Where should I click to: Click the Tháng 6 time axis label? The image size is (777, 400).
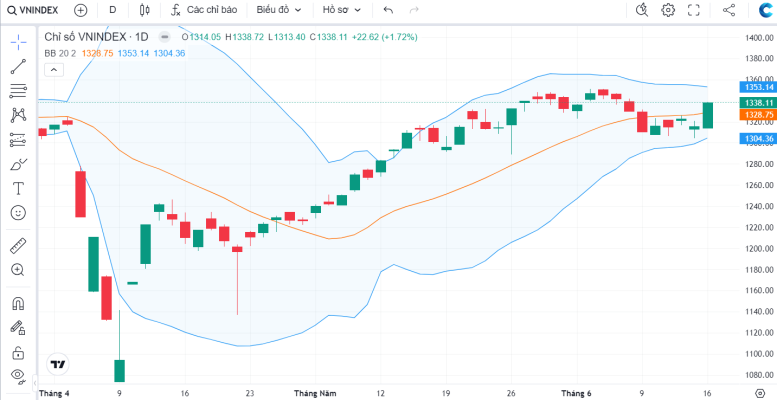click(x=576, y=394)
